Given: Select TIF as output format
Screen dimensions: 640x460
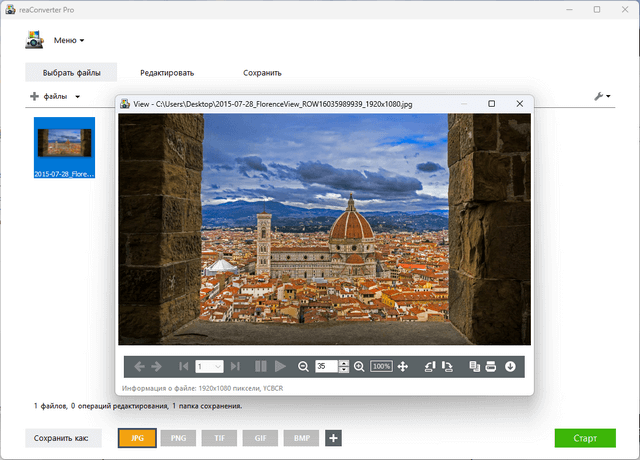Looking at the screenshot, I should coord(219,438).
